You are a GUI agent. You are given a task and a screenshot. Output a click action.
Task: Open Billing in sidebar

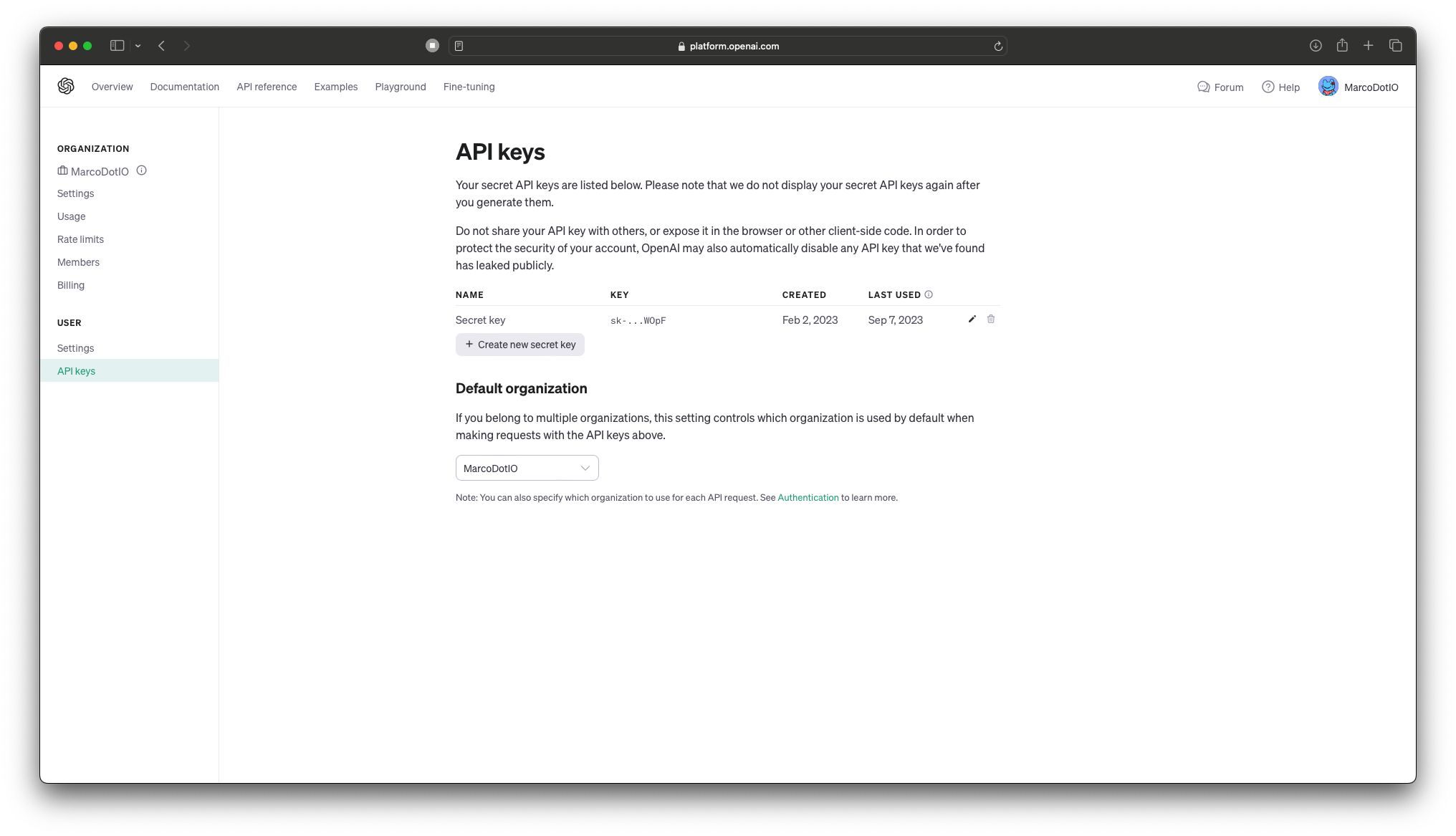coord(70,285)
